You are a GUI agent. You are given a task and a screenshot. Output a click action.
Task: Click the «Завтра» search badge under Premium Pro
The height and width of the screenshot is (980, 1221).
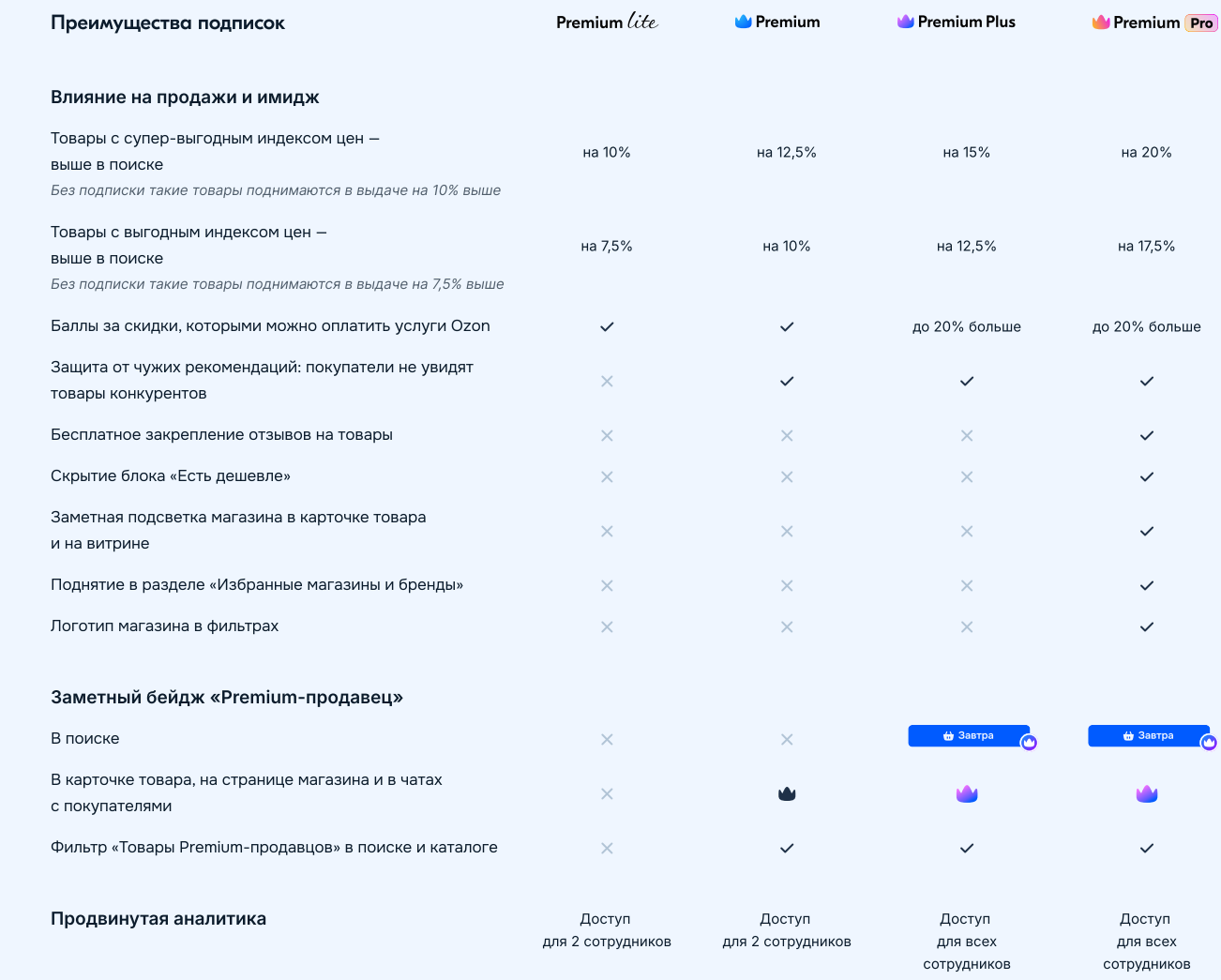point(1148,736)
